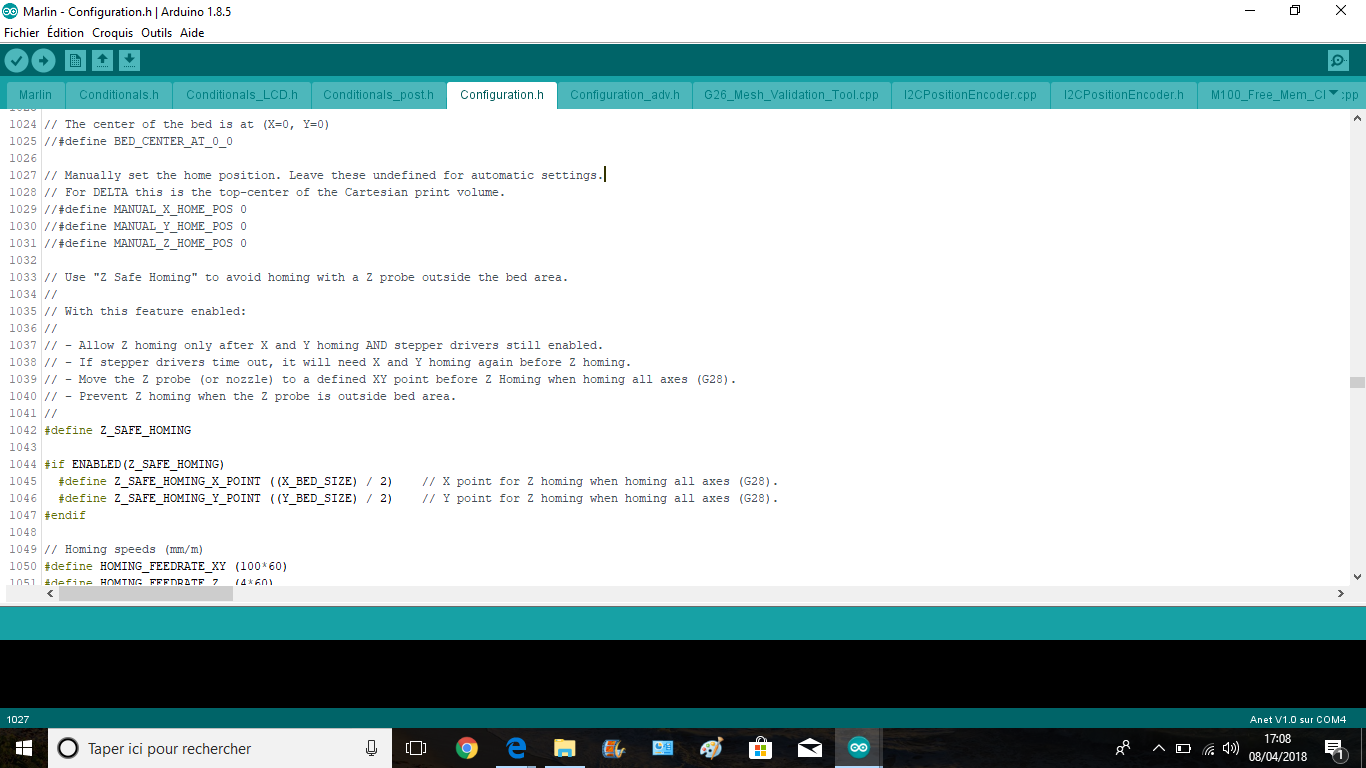Image resolution: width=1366 pixels, height=768 pixels.
Task: Click '//#define MANUAL_Y_HOME_POS 0' line
Action: 145,226
